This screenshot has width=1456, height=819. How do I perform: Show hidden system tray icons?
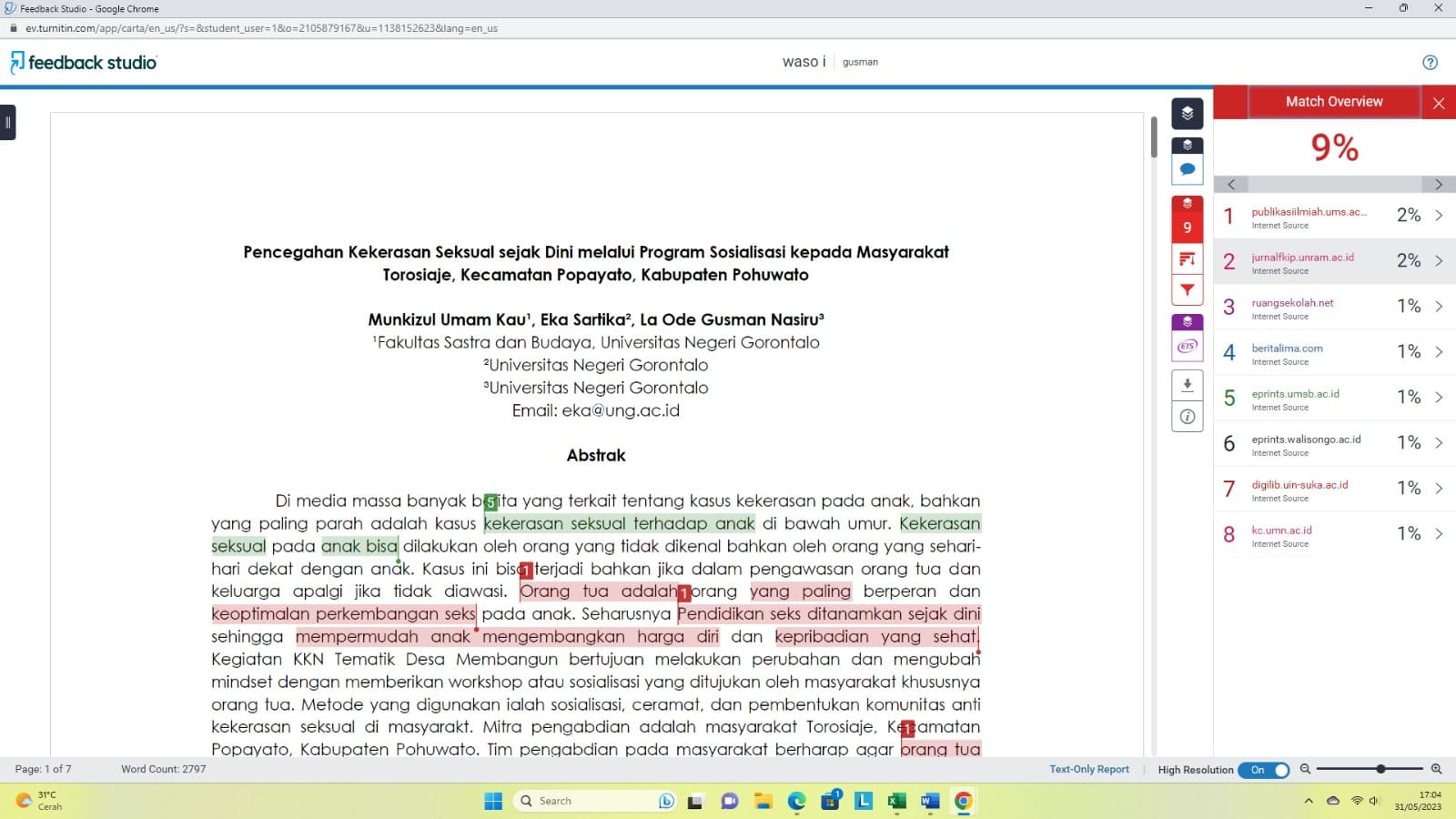1309,801
